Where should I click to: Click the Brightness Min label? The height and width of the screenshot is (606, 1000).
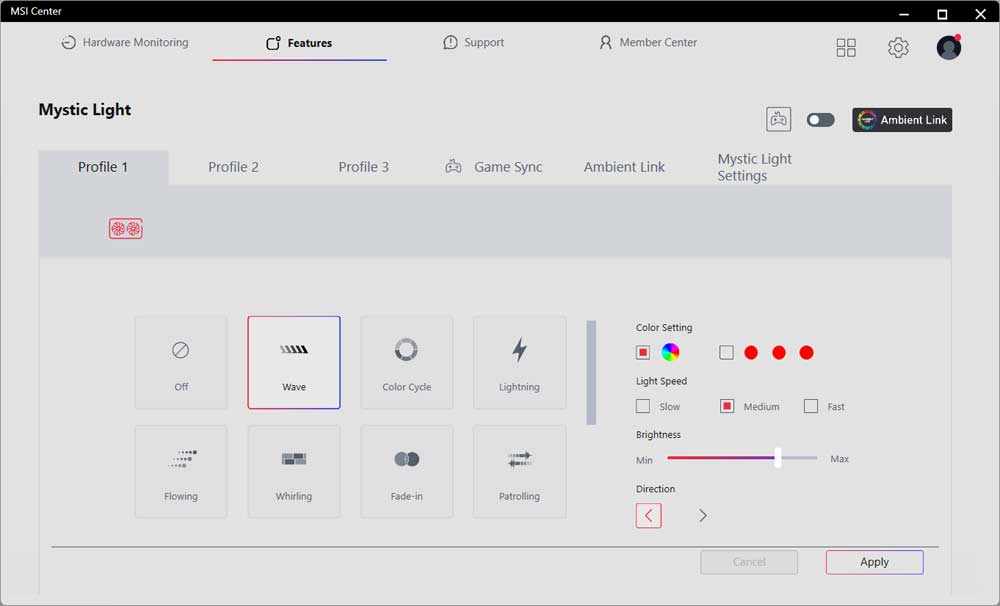644,460
